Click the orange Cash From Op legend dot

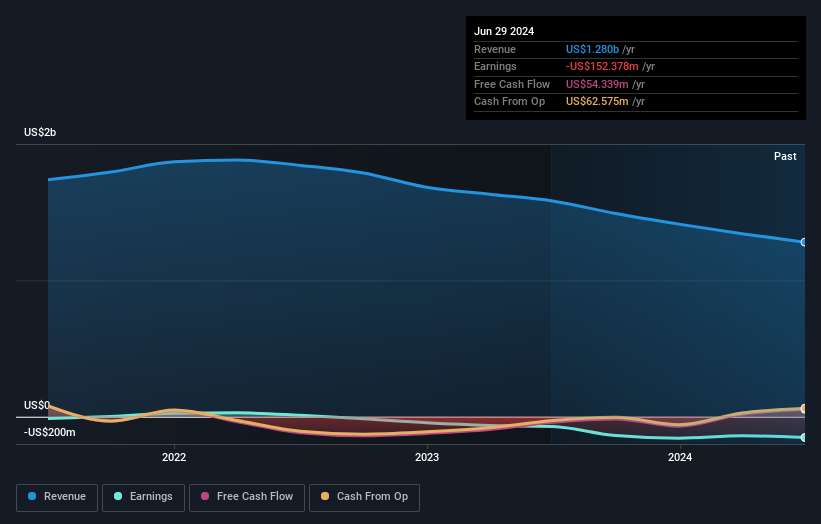[325, 496]
